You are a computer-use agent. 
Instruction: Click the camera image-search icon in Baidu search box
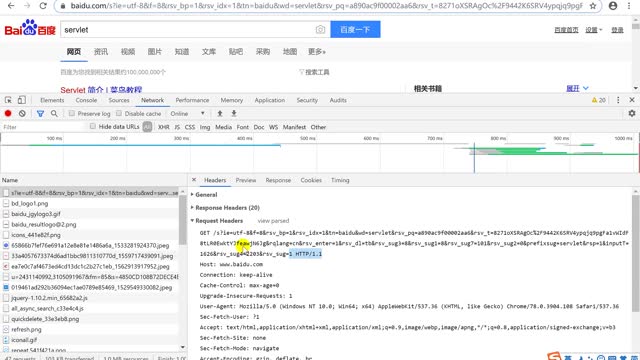[x=320, y=29]
